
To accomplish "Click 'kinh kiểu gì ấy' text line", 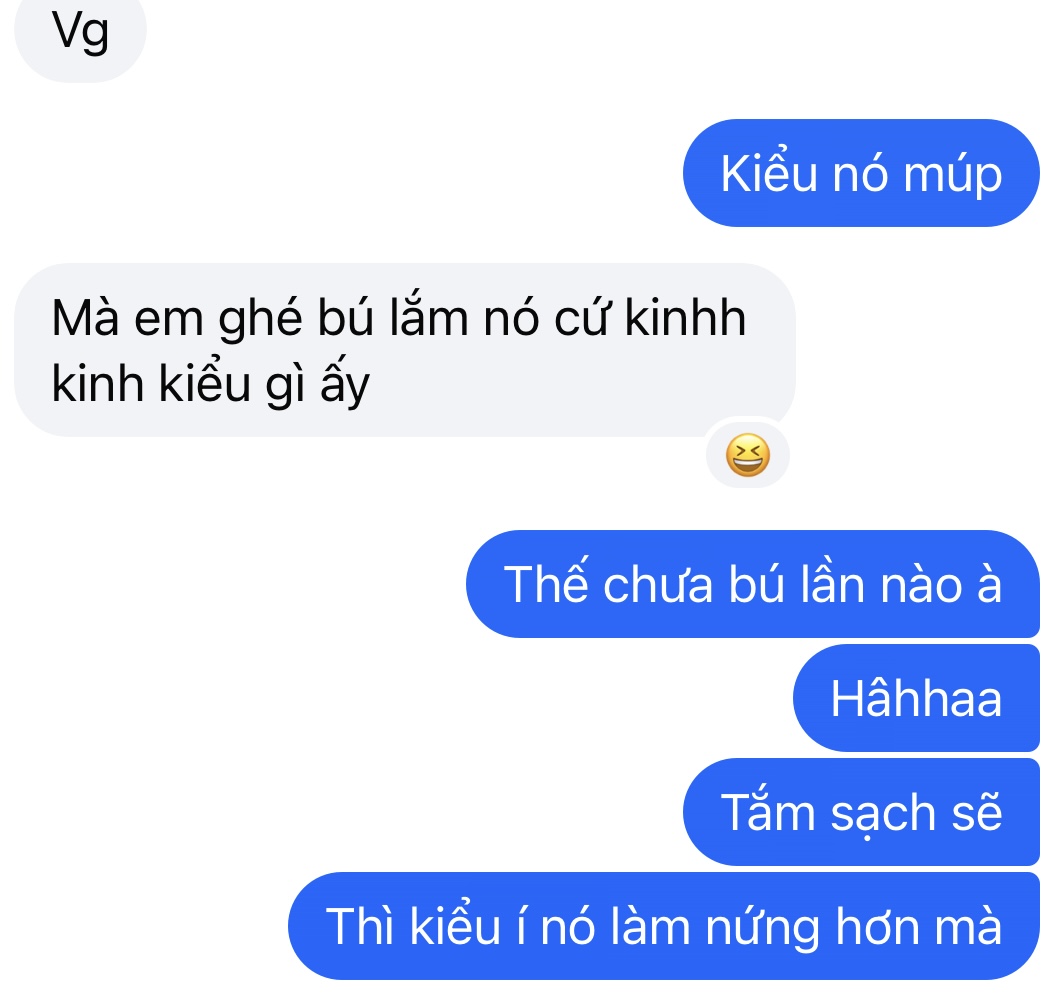I will pos(210,385).
